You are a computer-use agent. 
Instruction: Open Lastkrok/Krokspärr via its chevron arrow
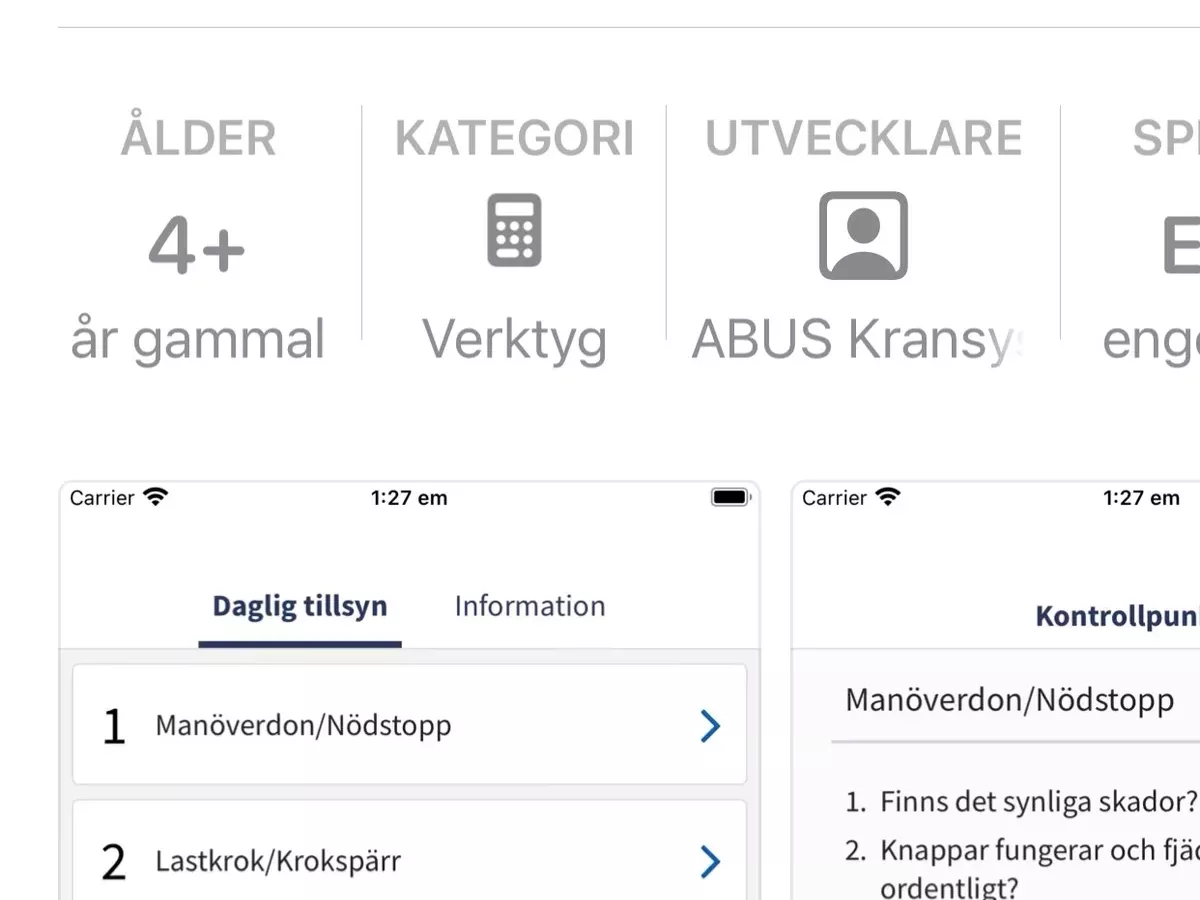pos(710,861)
